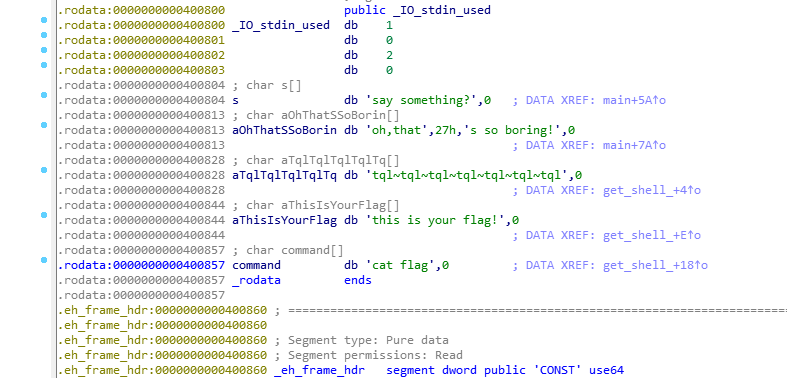787x378 pixels.
Task: Click the db value 2 at 400802
Action: click(x=389, y=55)
